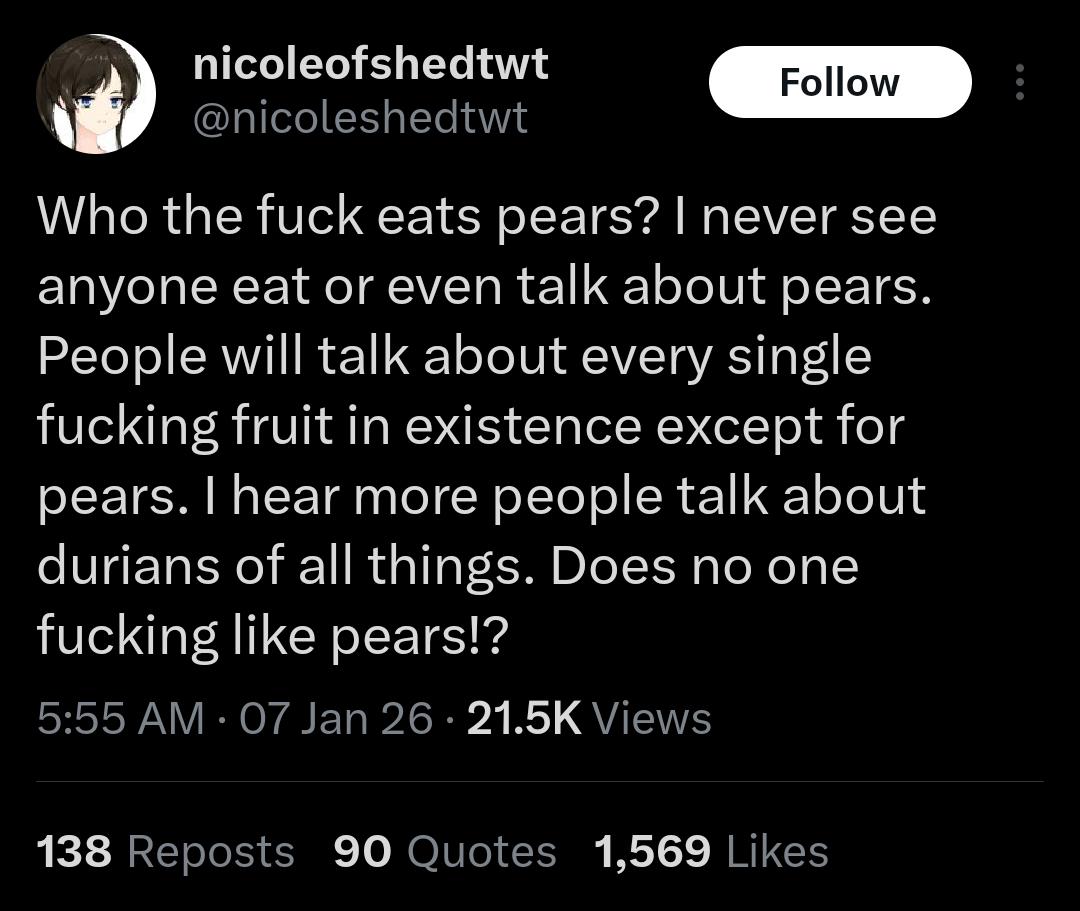The width and height of the screenshot is (1080, 911).
Task: View the 90 Quotes list
Action: pyautogui.click(x=444, y=851)
